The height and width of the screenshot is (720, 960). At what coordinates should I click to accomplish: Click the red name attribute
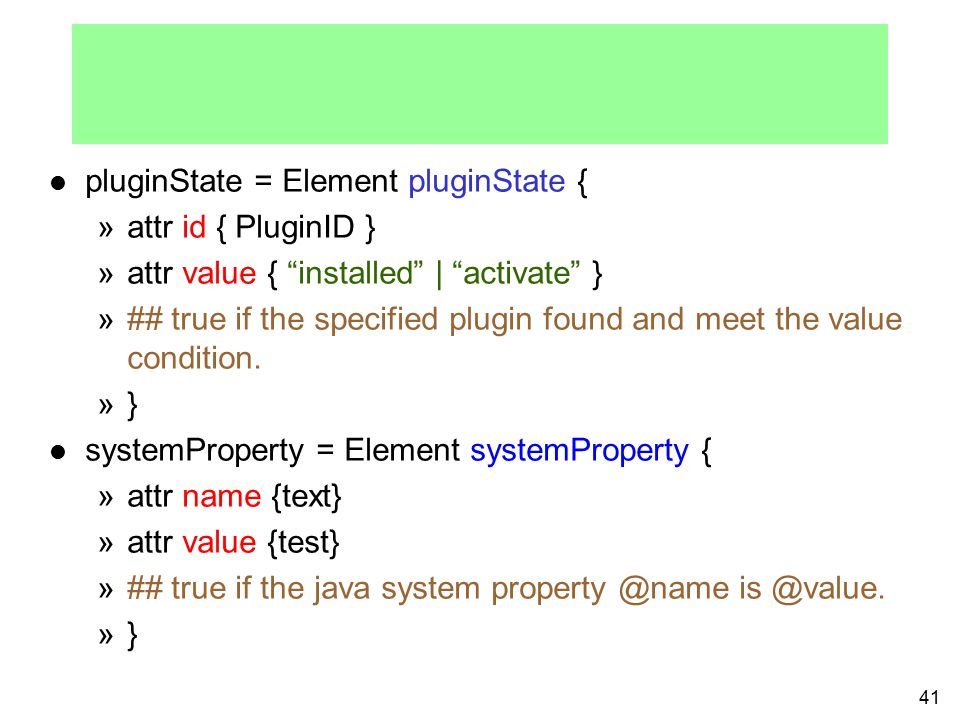(x=222, y=497)
